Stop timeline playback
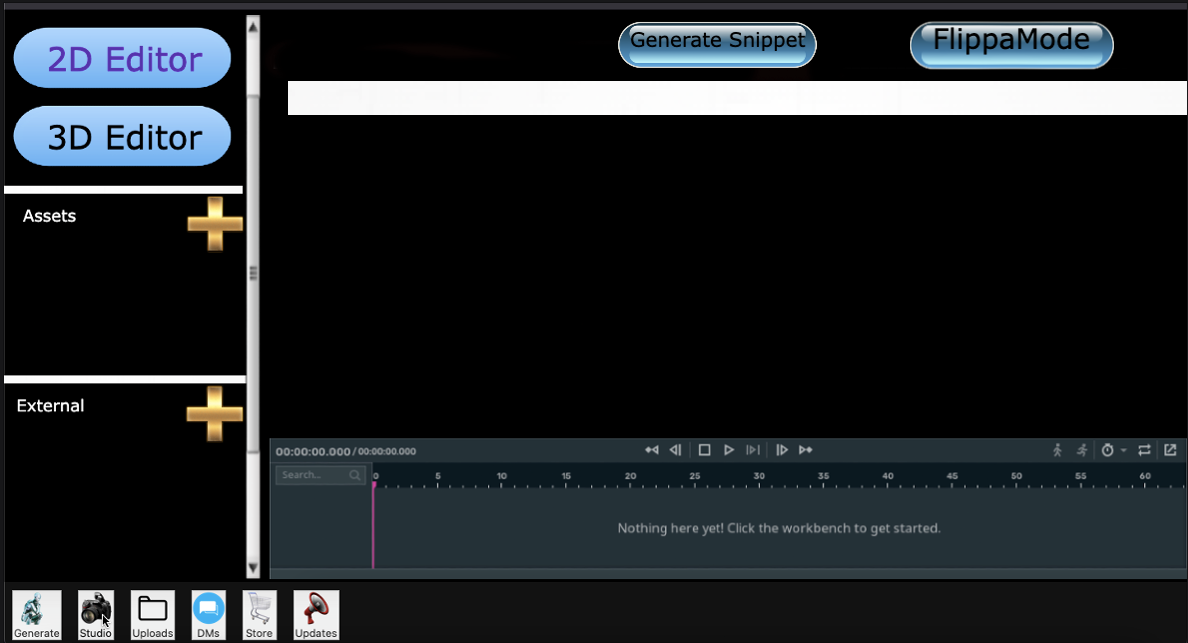This screenshot has width=1188, height=643. (x=704, y=450)
